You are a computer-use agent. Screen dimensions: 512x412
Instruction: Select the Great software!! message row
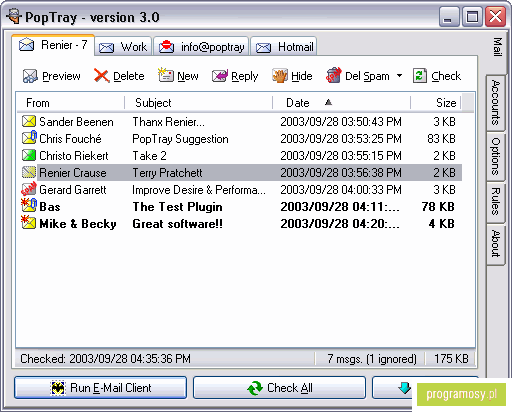coord(239,224)
